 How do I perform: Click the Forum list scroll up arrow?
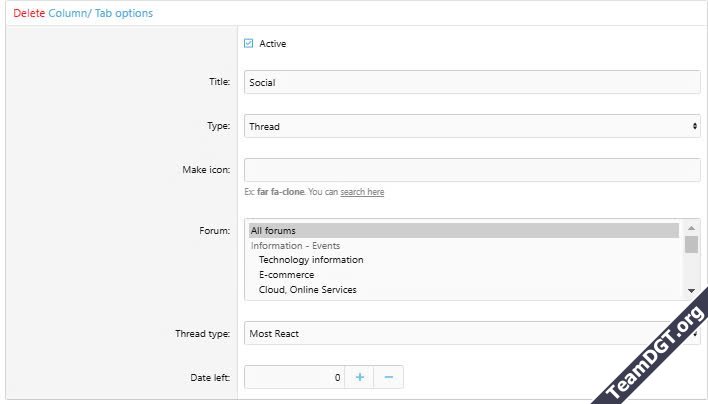691,229
